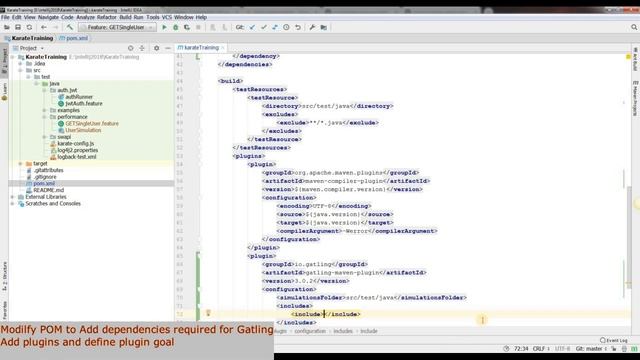Click scroll-from-source target icon in Project panel
This screenshot has width=640, height=360.
(131, 48)
